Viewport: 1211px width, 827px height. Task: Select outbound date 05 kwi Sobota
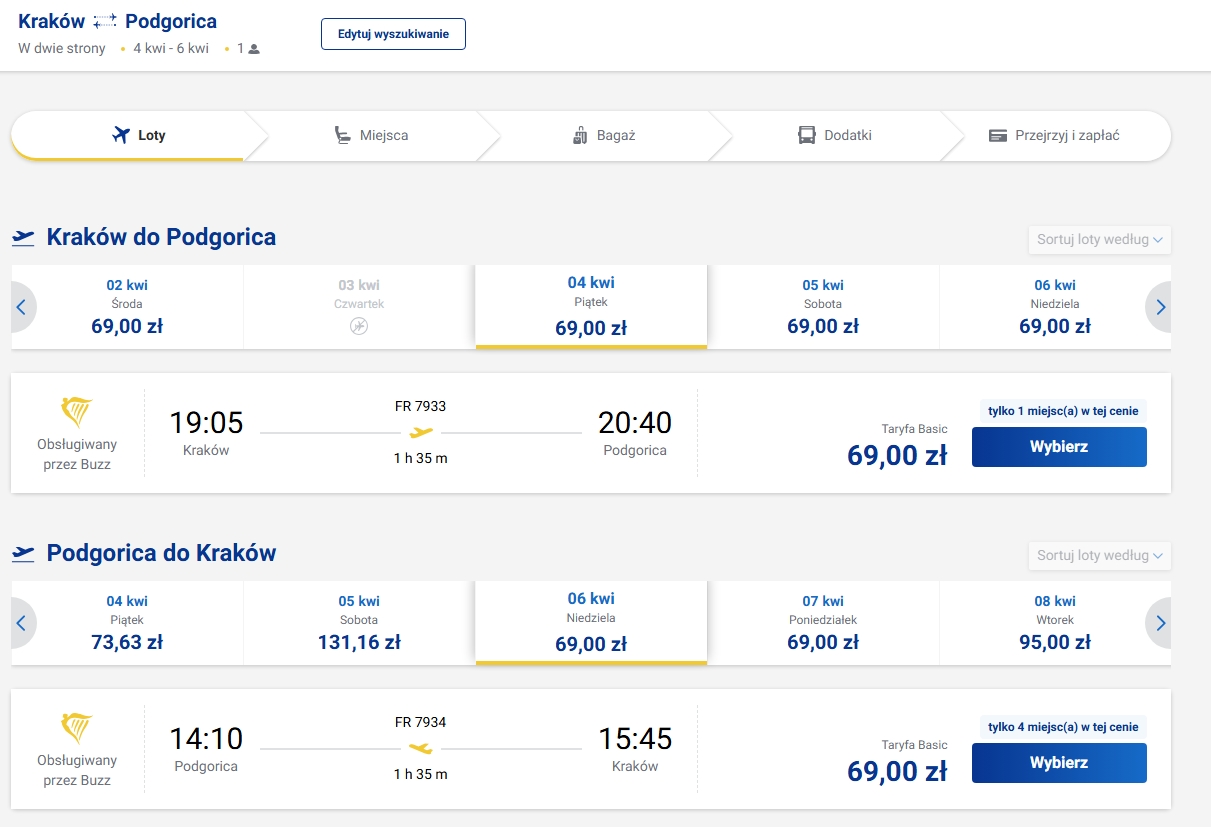click(x=823, y=306)
